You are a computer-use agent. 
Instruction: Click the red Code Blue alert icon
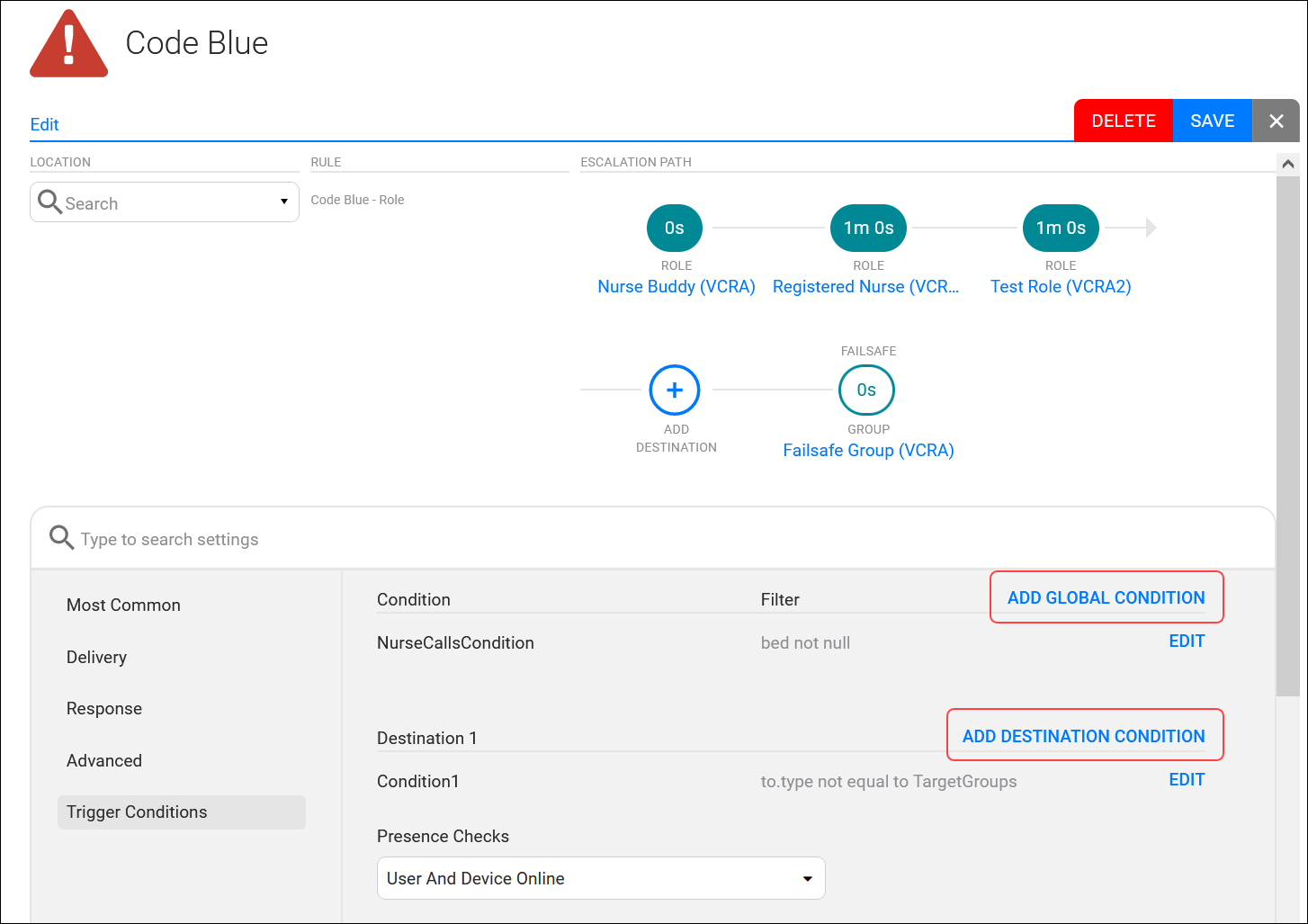coord(69,45)
